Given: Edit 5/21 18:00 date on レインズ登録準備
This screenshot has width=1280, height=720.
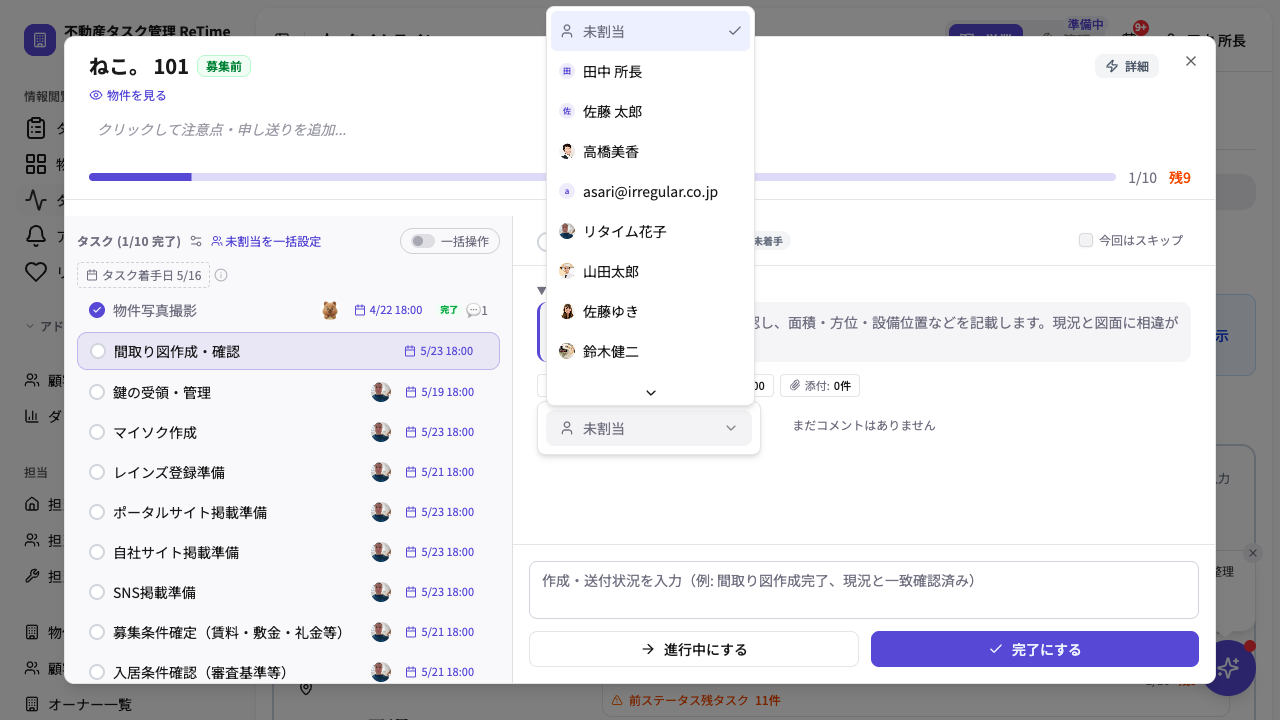Looking at the screenshot, I should click(x=439, y=472).
